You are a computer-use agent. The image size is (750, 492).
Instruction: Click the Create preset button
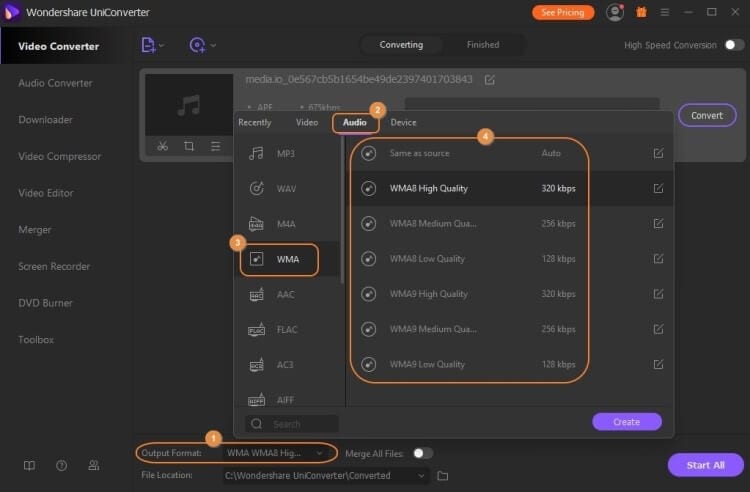tap(627, 422)
